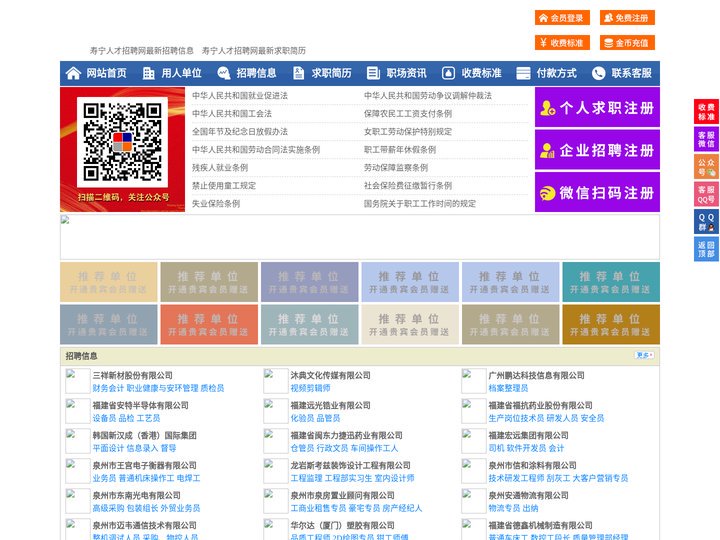Click the news icon beside 职场资讯
The image size is (720, 540).
(373, 73)
